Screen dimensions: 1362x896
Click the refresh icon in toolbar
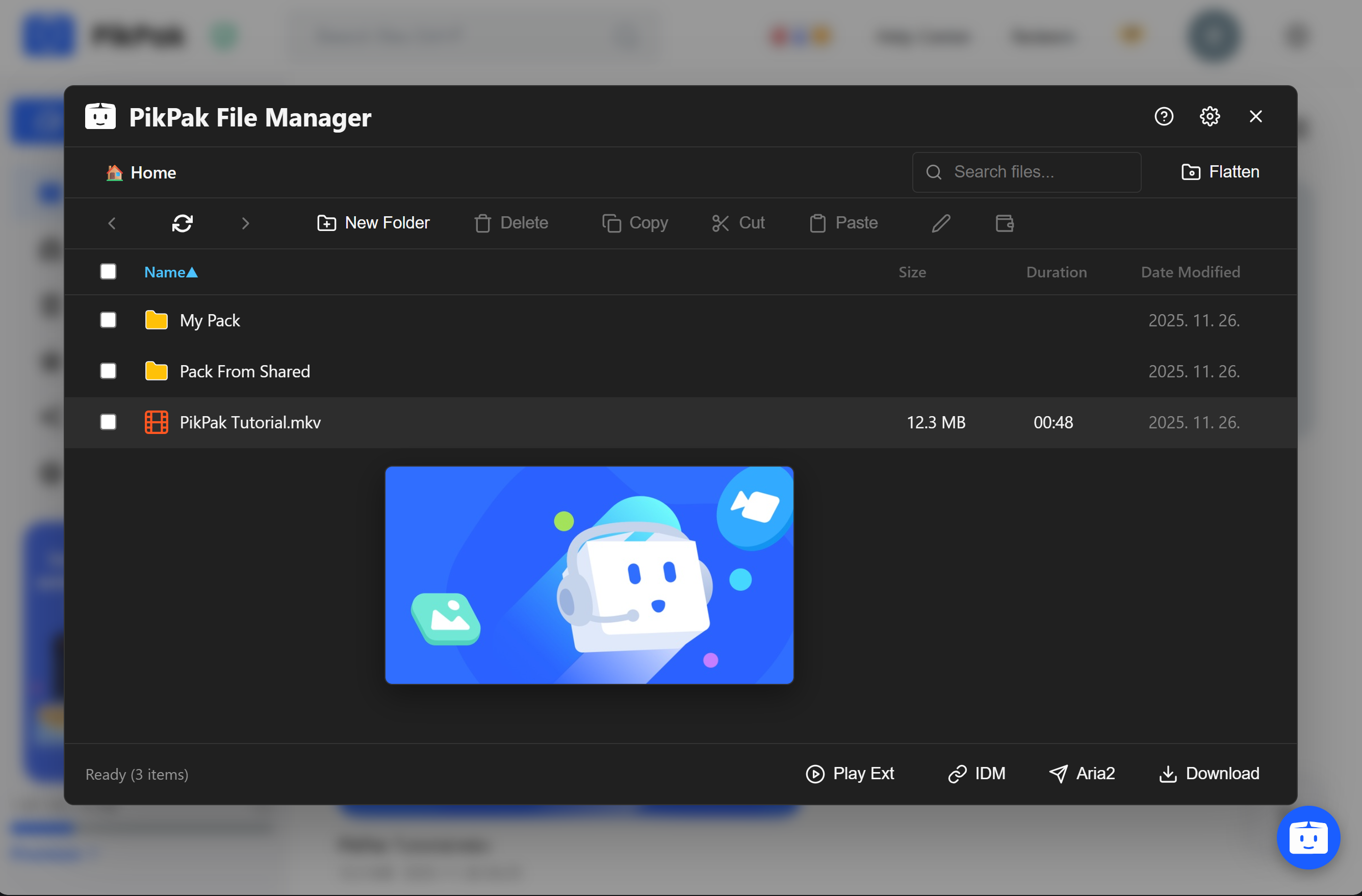[182, 223]
